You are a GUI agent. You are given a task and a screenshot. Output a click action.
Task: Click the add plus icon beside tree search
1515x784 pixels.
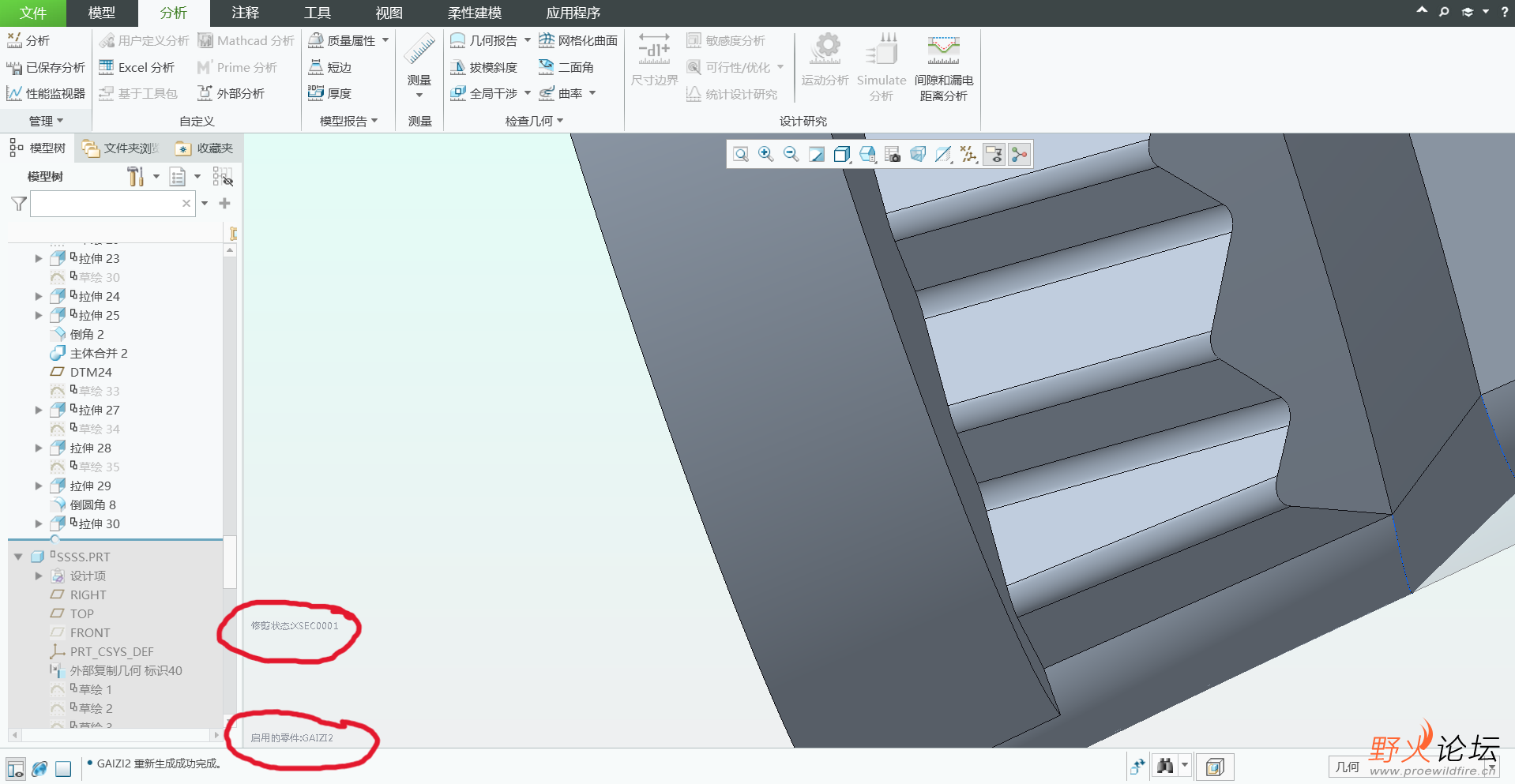224,203
